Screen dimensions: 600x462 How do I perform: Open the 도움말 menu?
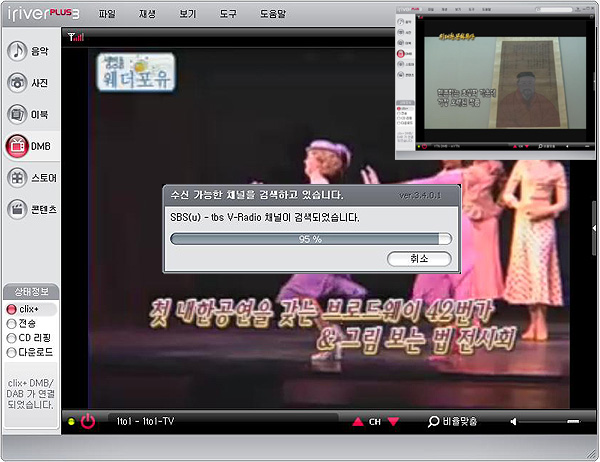pyautogui.click(x=273, y=14)
